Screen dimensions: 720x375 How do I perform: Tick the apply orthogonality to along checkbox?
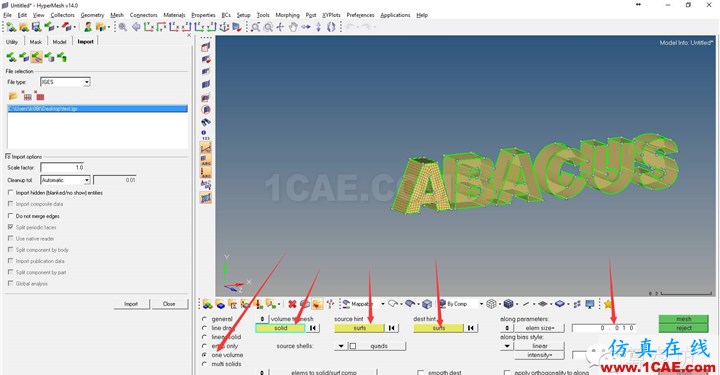click(507, 372)
